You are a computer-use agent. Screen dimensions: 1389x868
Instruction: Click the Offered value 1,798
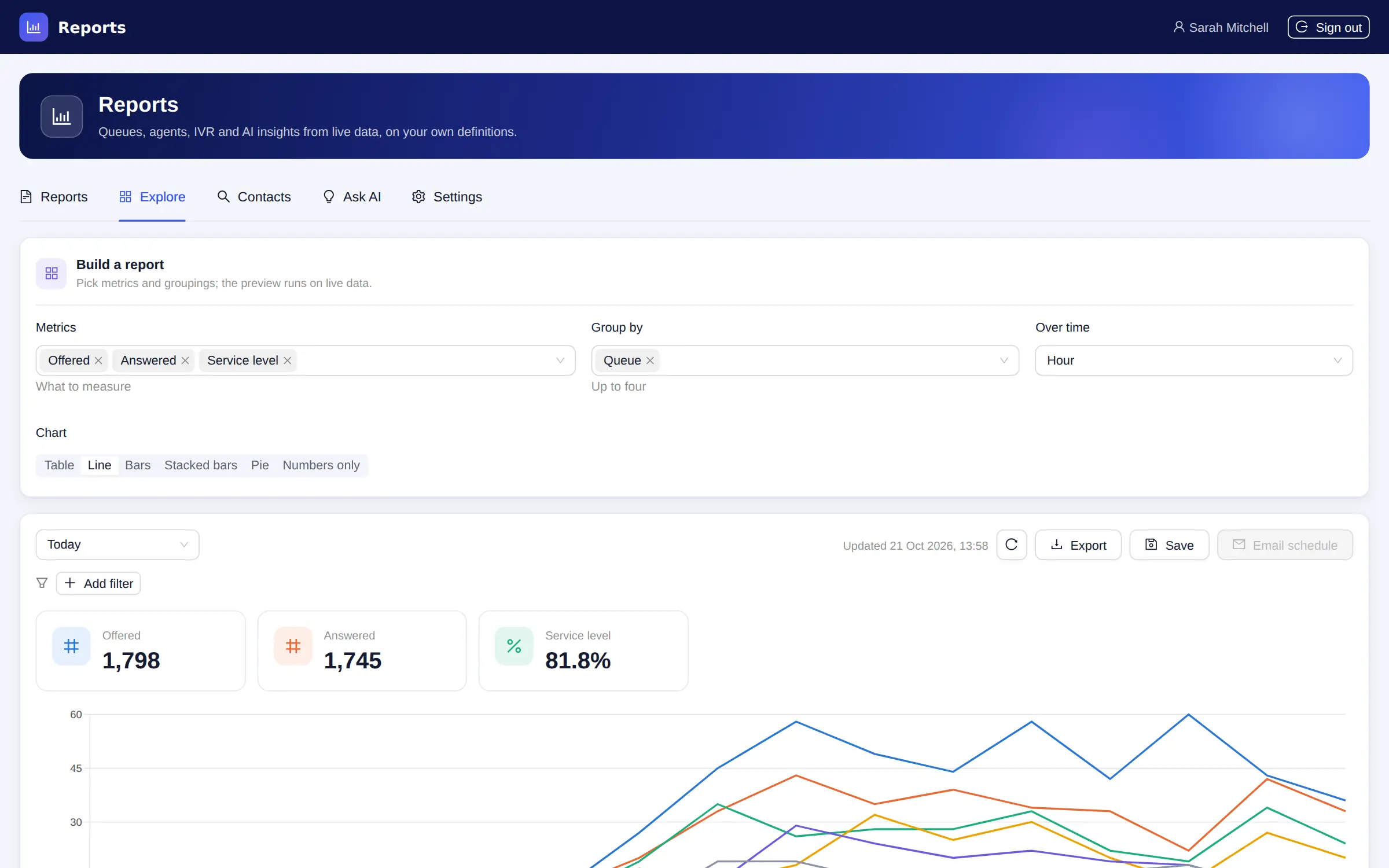click(131, 660)
